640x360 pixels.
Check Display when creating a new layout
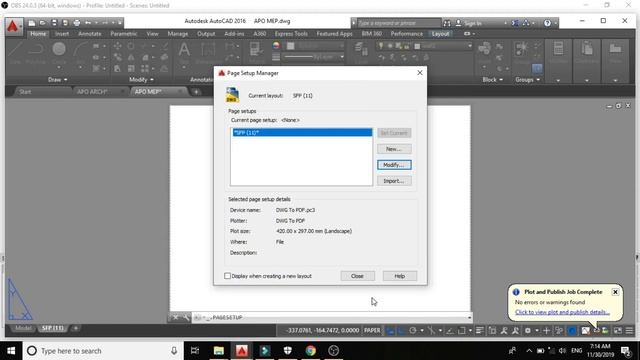227,276
